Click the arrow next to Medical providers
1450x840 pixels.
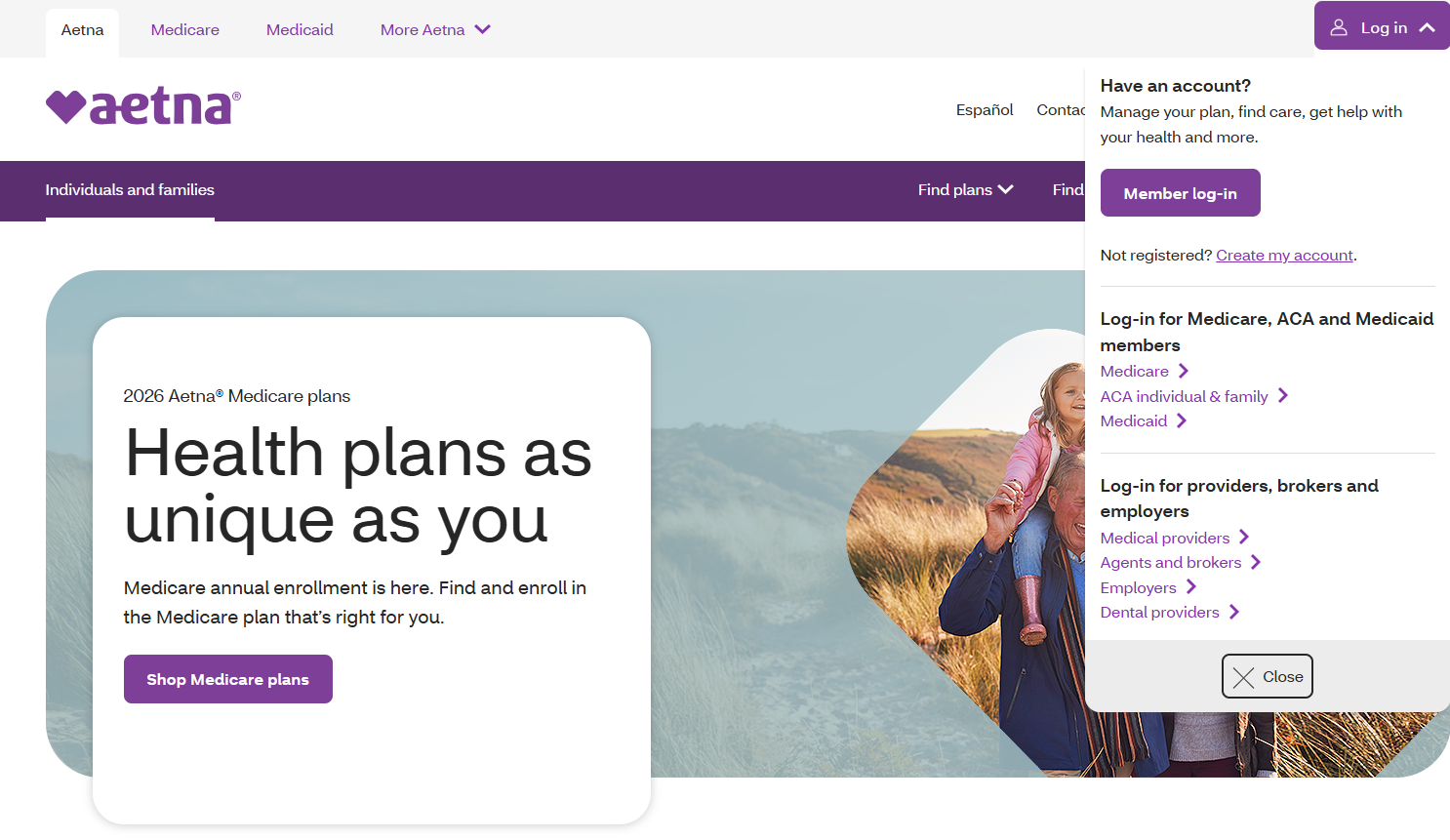(1244, 537)
